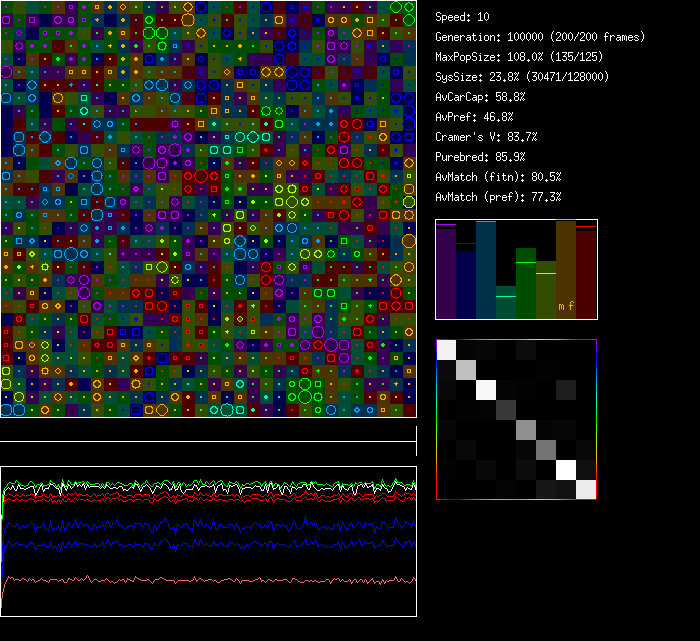Click the navy bar beside the purple bar
Viewport: 700px width, 641px height.
(466, 284)
